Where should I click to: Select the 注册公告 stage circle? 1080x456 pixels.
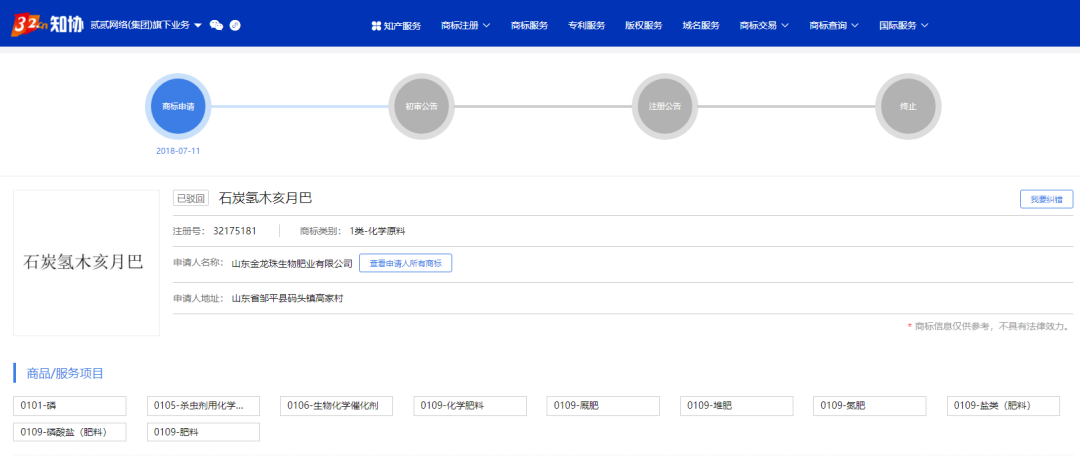click(x=664, y=106)
